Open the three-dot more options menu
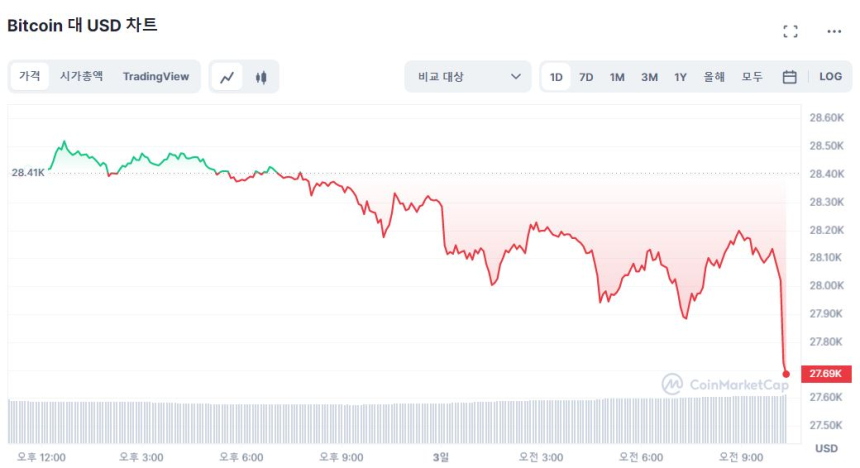Viewport: 860px width, 468px height. tap(834, 31)
